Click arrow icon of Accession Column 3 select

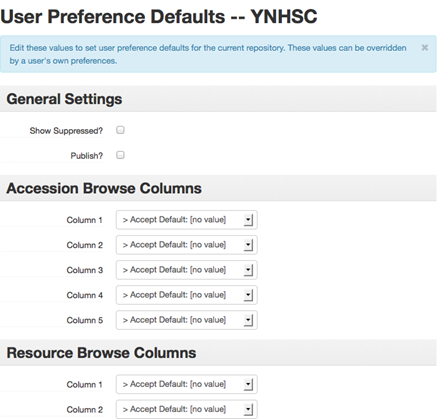pyautogui.click(x=248, y=270)
